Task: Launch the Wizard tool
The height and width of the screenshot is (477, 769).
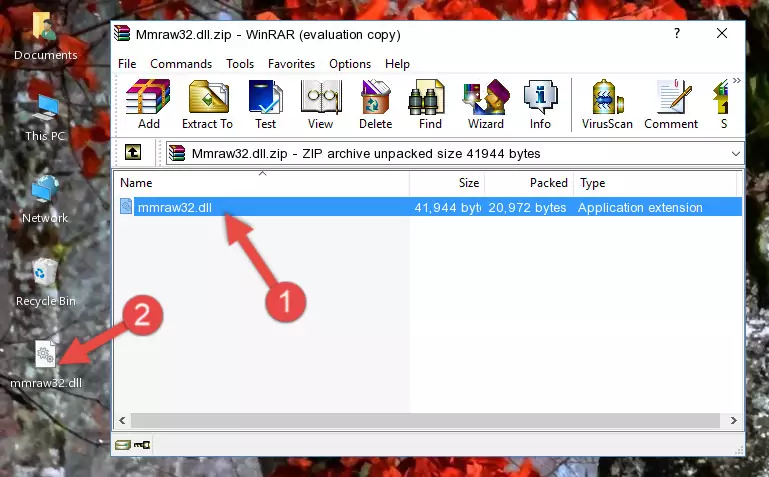Action: 486,104
